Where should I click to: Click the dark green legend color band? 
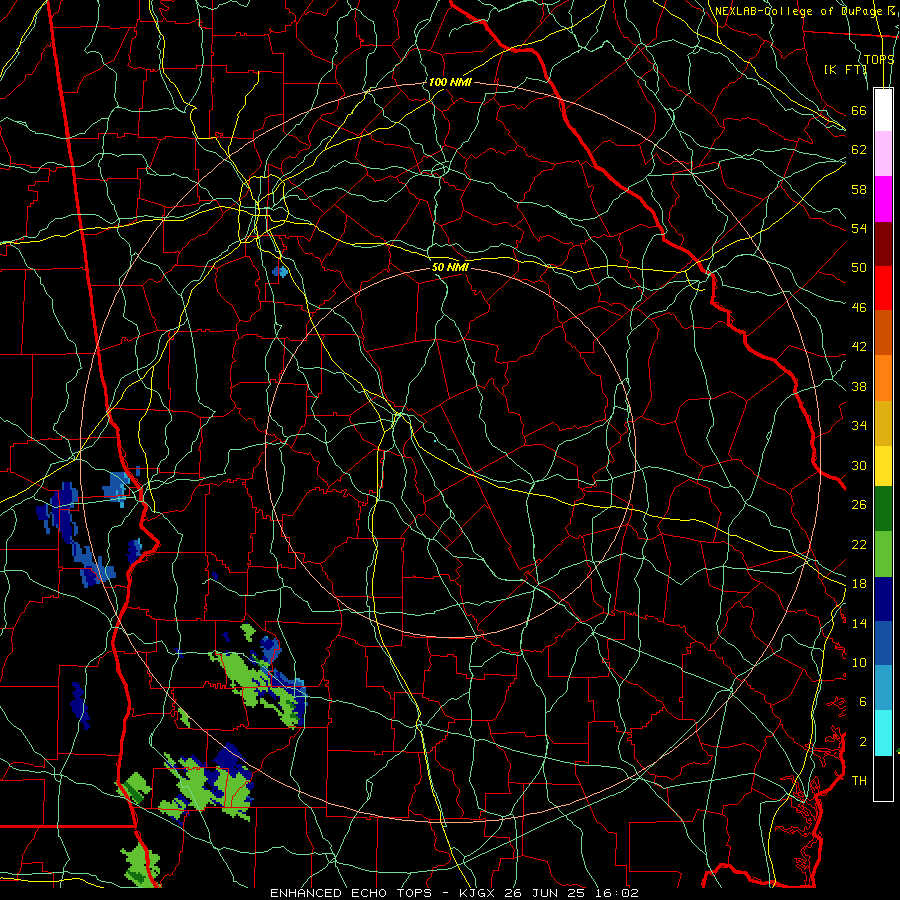(883, 509)
